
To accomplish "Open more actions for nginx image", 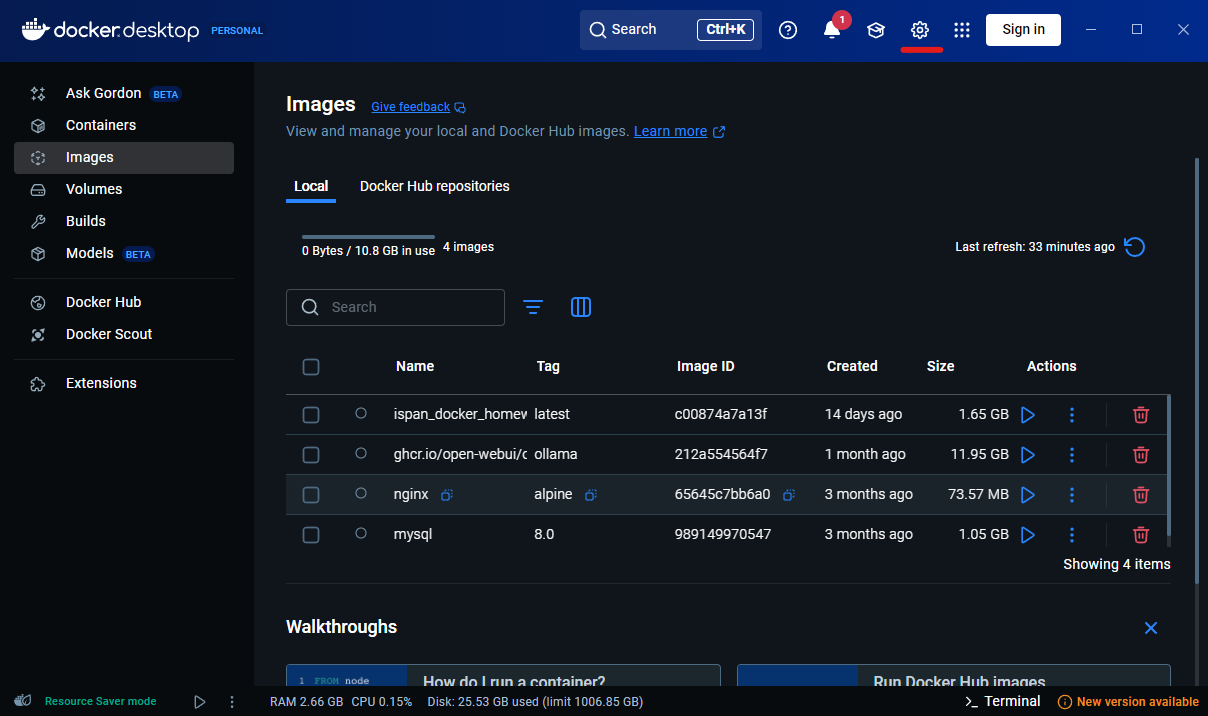I will 1072,494.
